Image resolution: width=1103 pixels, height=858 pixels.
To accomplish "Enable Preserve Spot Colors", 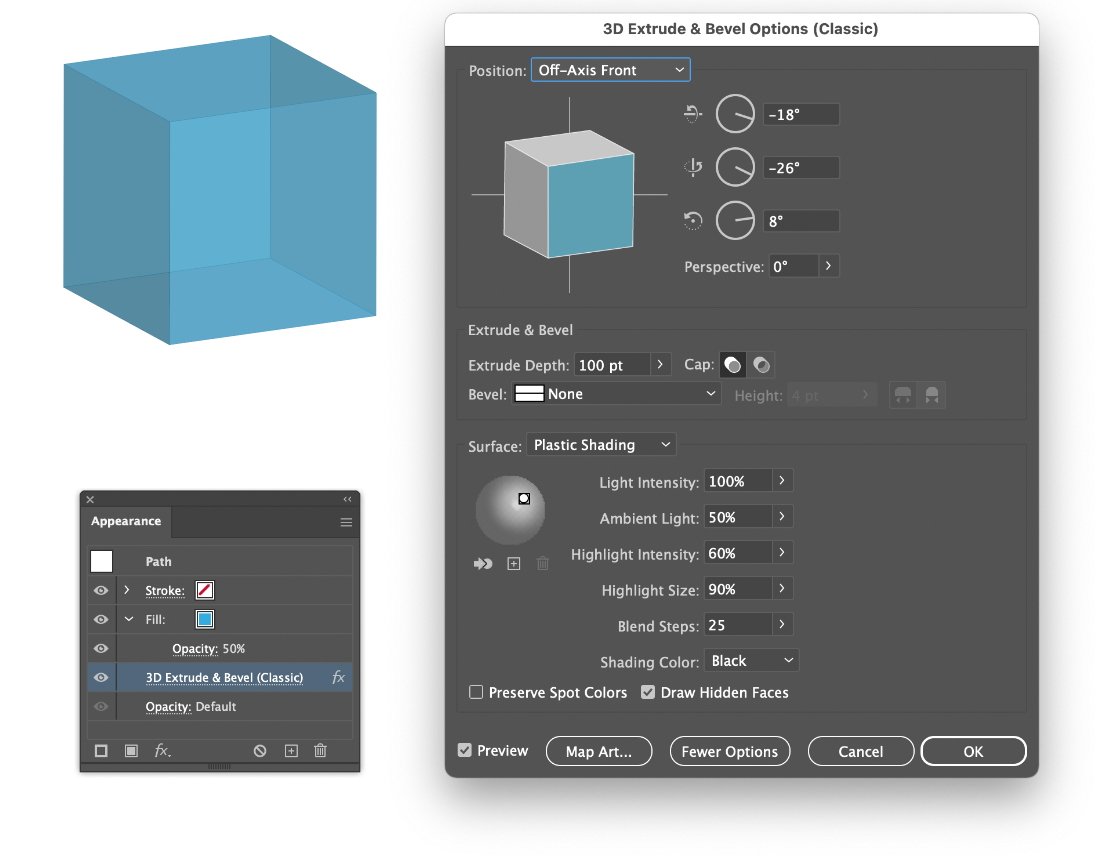I will coord(476,692).
